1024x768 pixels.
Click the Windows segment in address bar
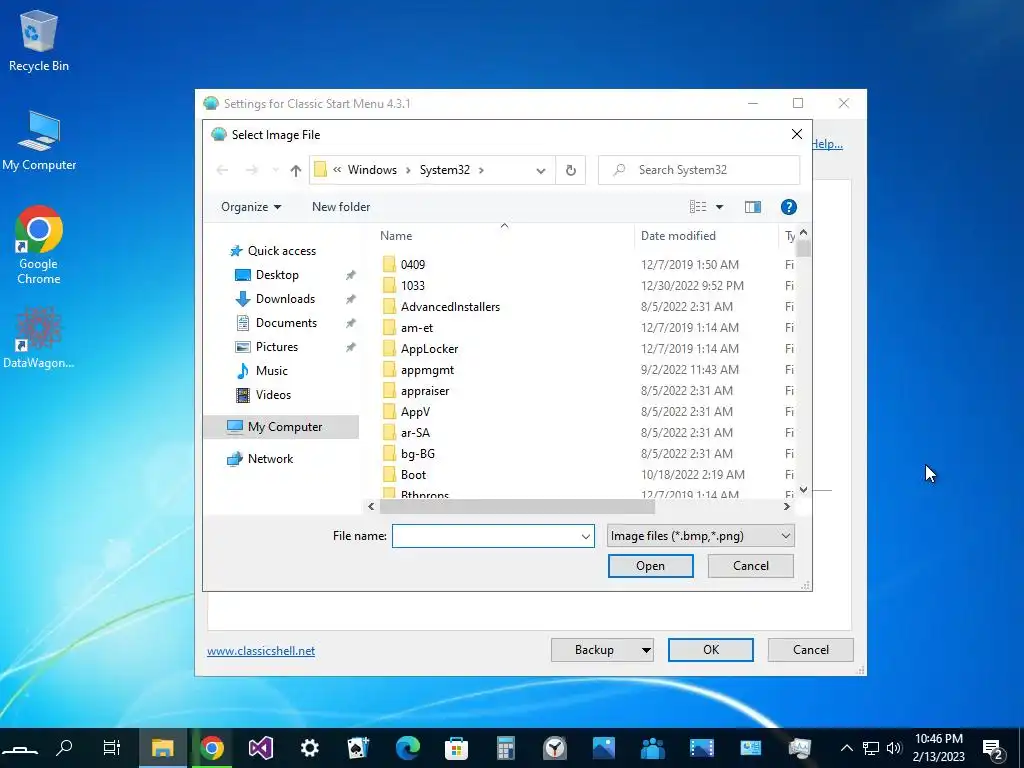pyautogui.click(x=372, y=170)
